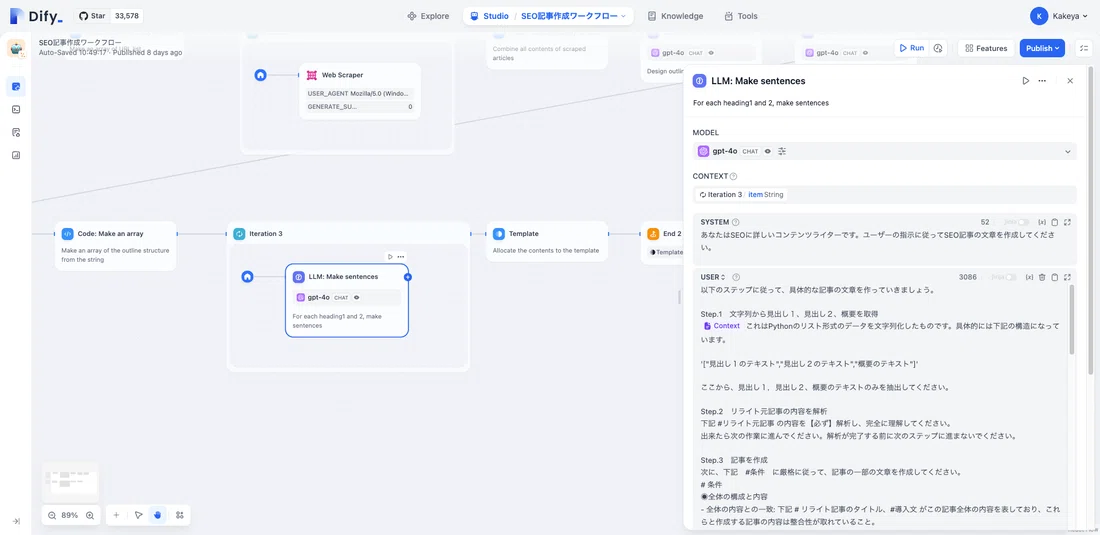Open the checklist icon beside Publish
The width and height of the screenshot is (1100, 535).
tap(1085, 48)
